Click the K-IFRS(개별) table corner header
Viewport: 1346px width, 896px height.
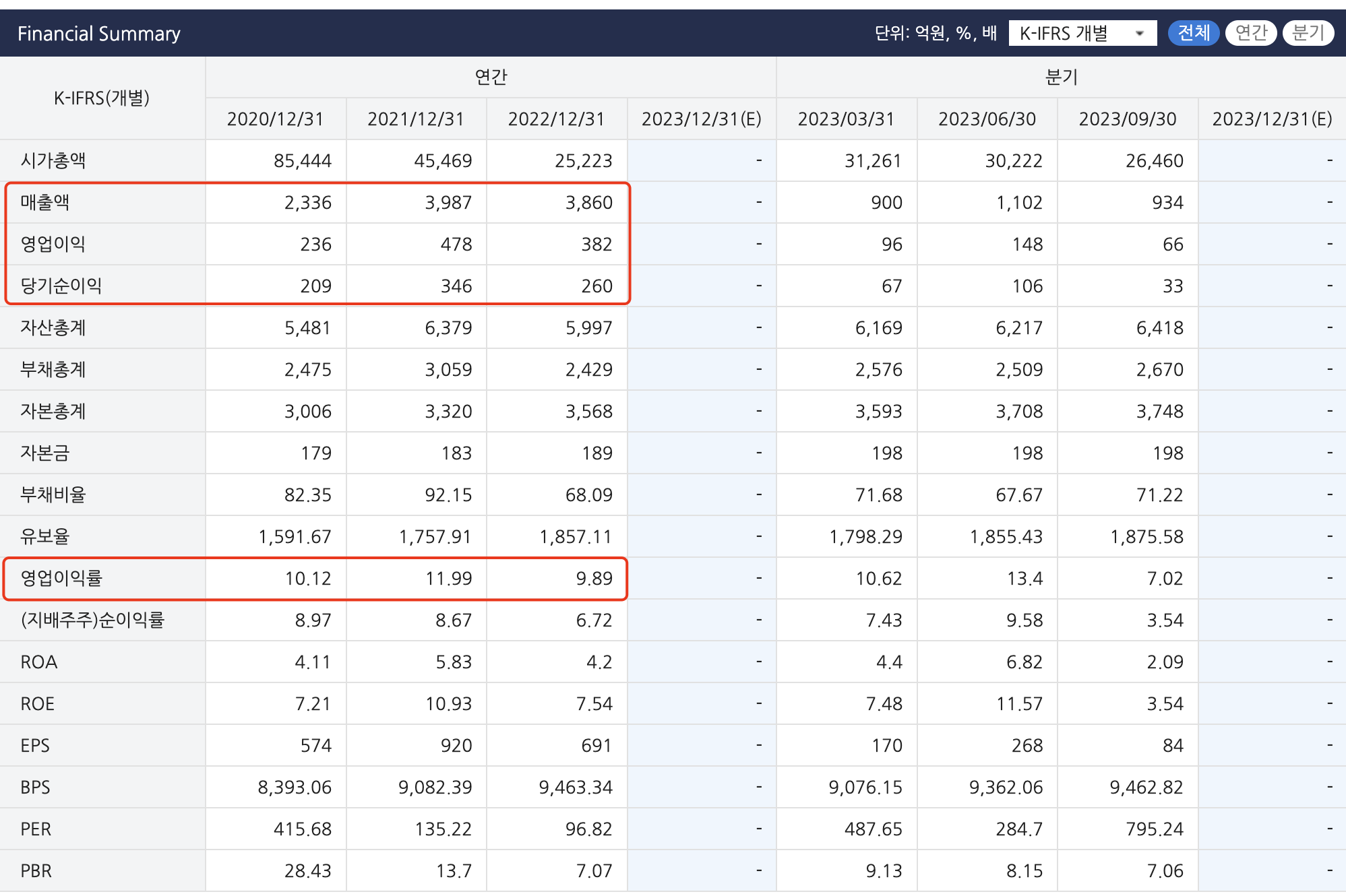click(102, 98)
